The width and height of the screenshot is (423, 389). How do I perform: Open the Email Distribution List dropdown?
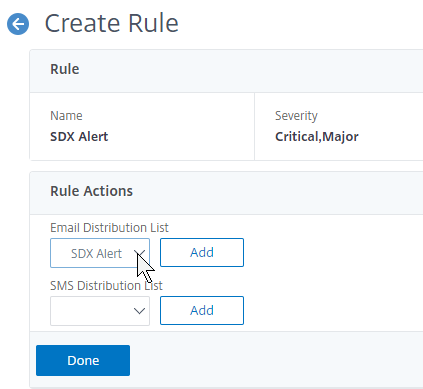coord(100,253)
